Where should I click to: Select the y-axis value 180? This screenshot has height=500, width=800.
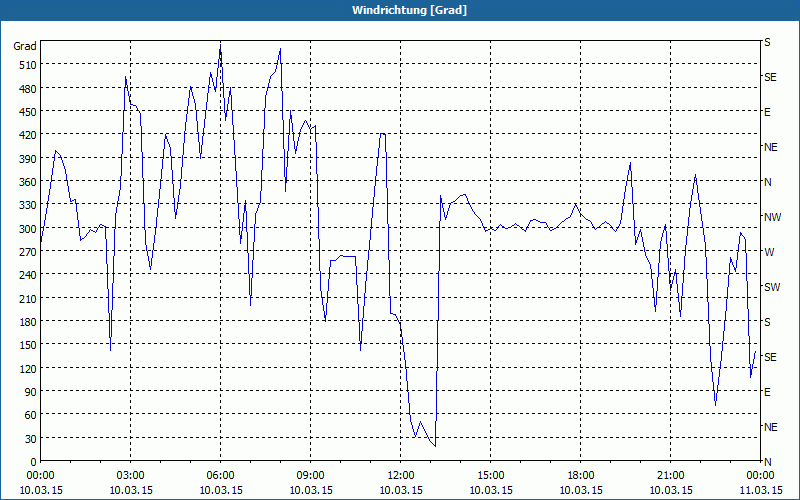(28, 322)
